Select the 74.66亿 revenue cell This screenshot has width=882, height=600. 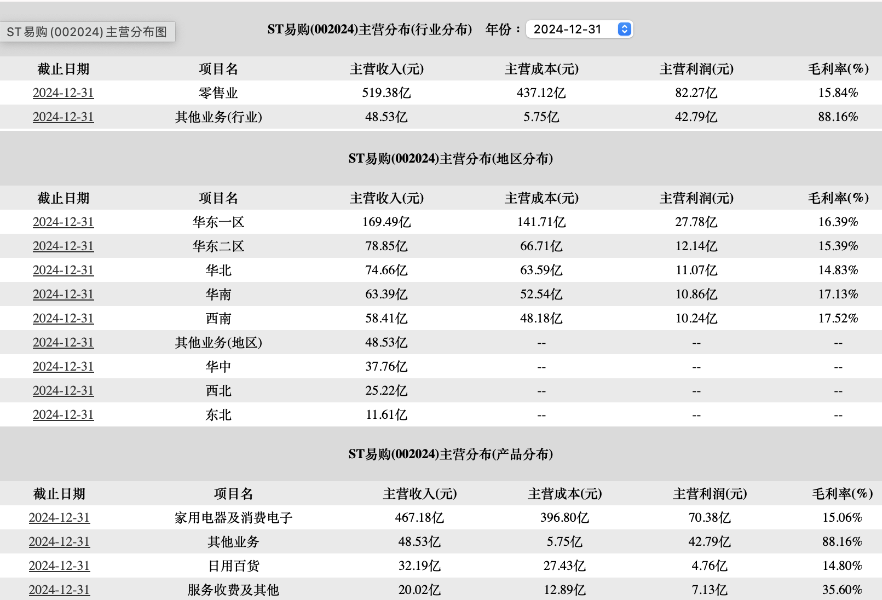point(386,270)
